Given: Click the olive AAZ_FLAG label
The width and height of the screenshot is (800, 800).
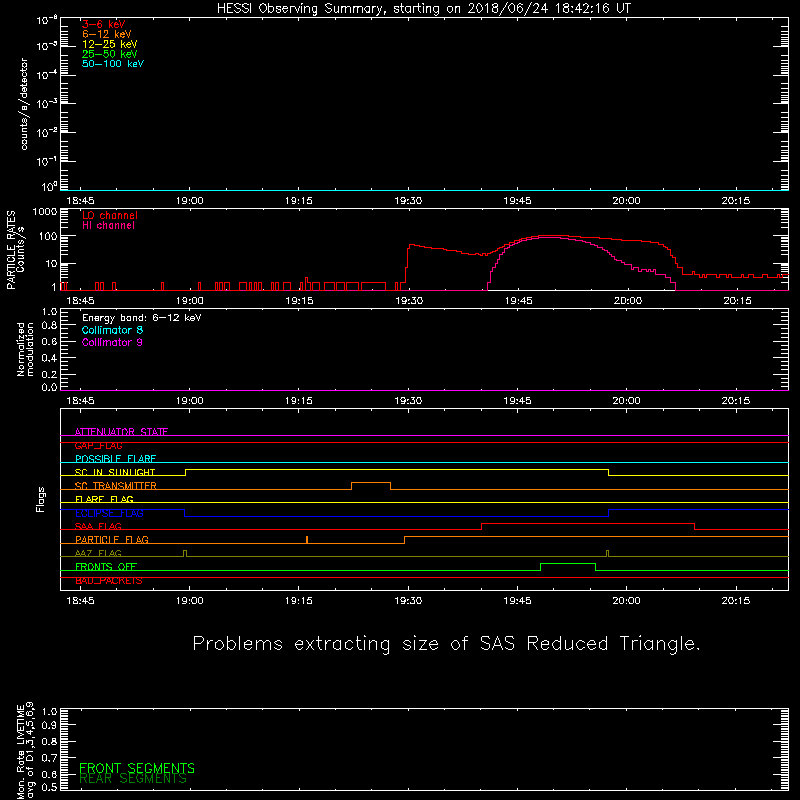Looking at the screenshot, I should pyautogui.click(x=98, y=553).
